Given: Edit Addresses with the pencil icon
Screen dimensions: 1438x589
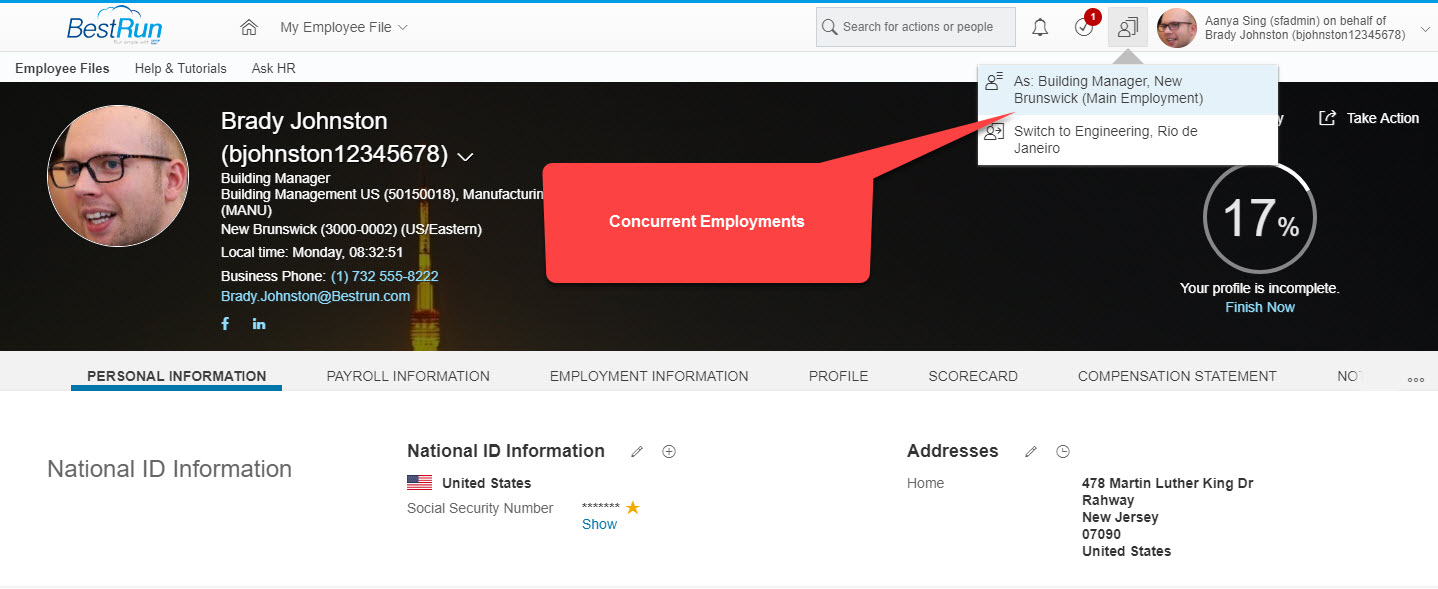Looking at the screenshot, I should [x=1031, y=452].
